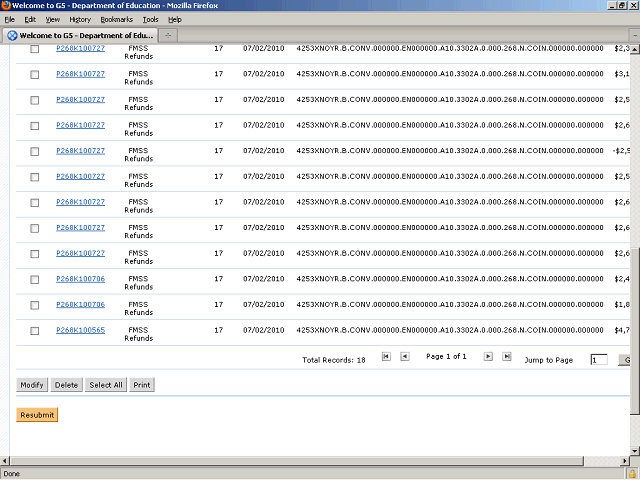The image size is (640, 480).
Task: Click the Print button below the table
Action: [x=142, y=385]
